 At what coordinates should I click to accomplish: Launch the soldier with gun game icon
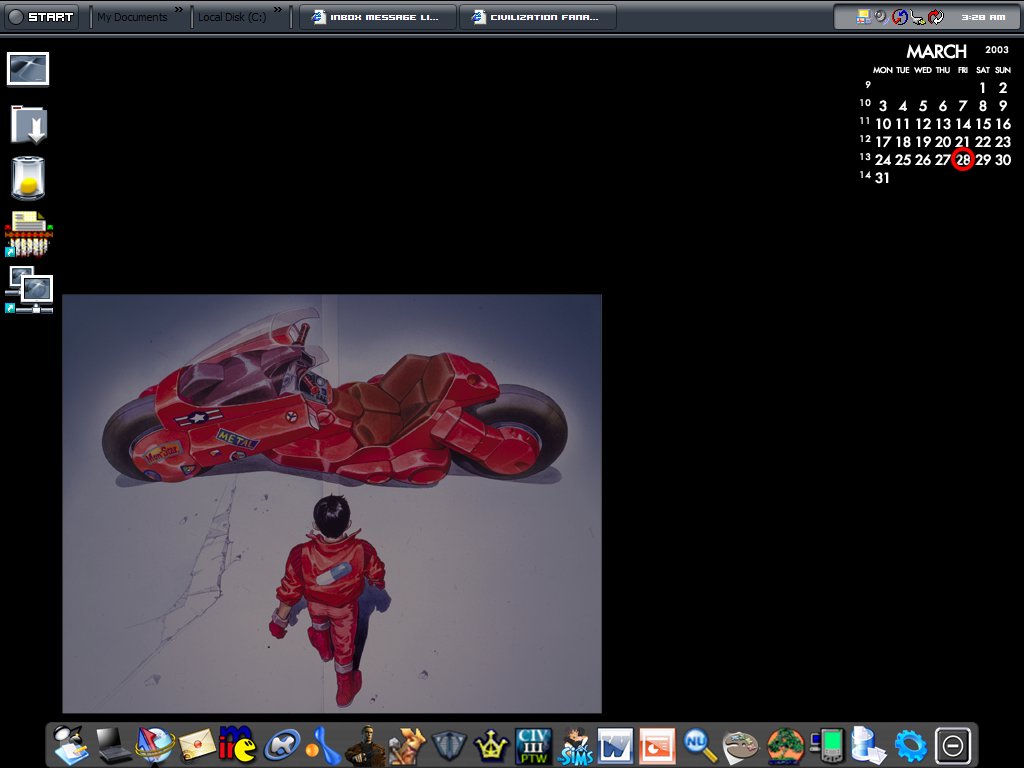(x=363, y=746)
